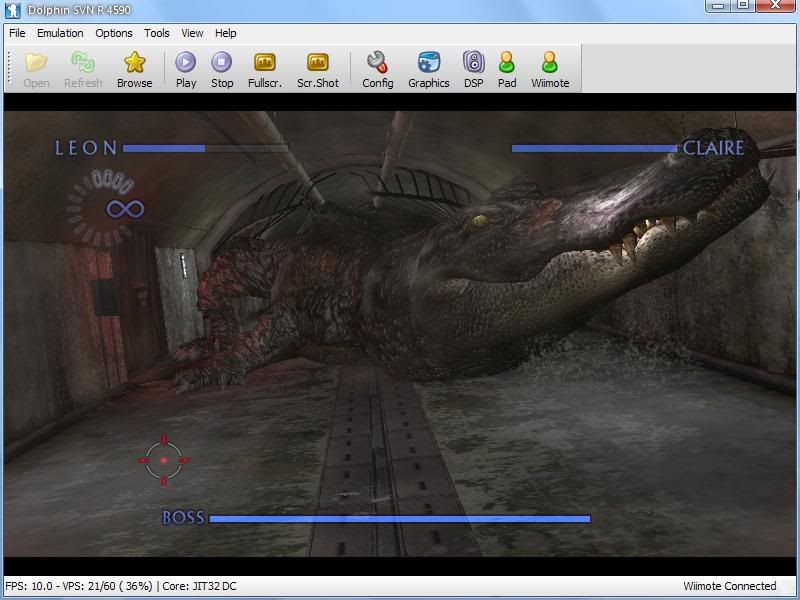
Task: Minimize the Dolphin window
Action: pos(718,5)
